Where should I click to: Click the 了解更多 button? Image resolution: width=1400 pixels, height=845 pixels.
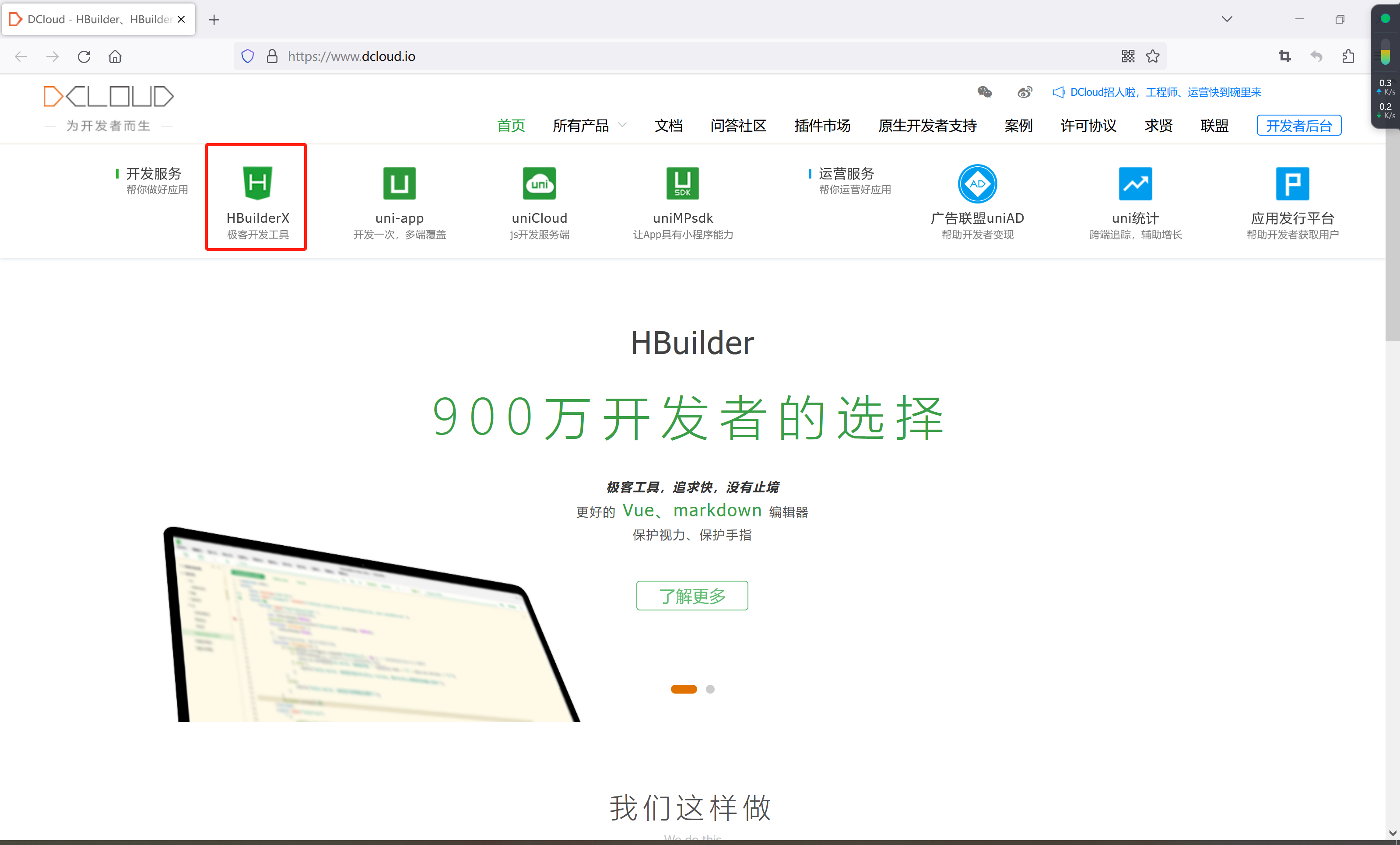click(692, 596)
